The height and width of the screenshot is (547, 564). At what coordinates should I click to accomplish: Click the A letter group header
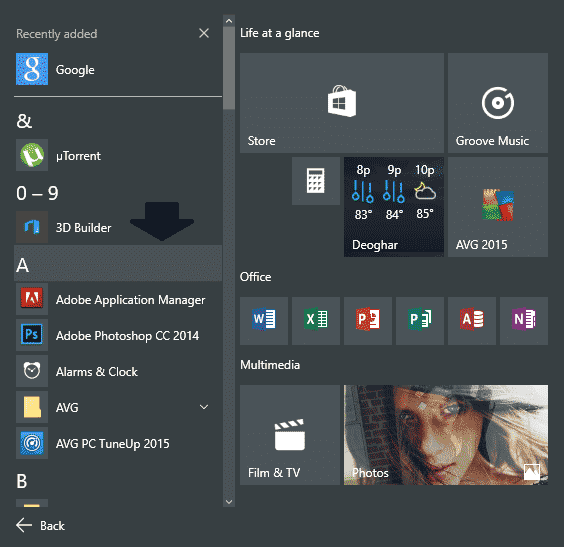click(x=118, y=263)
